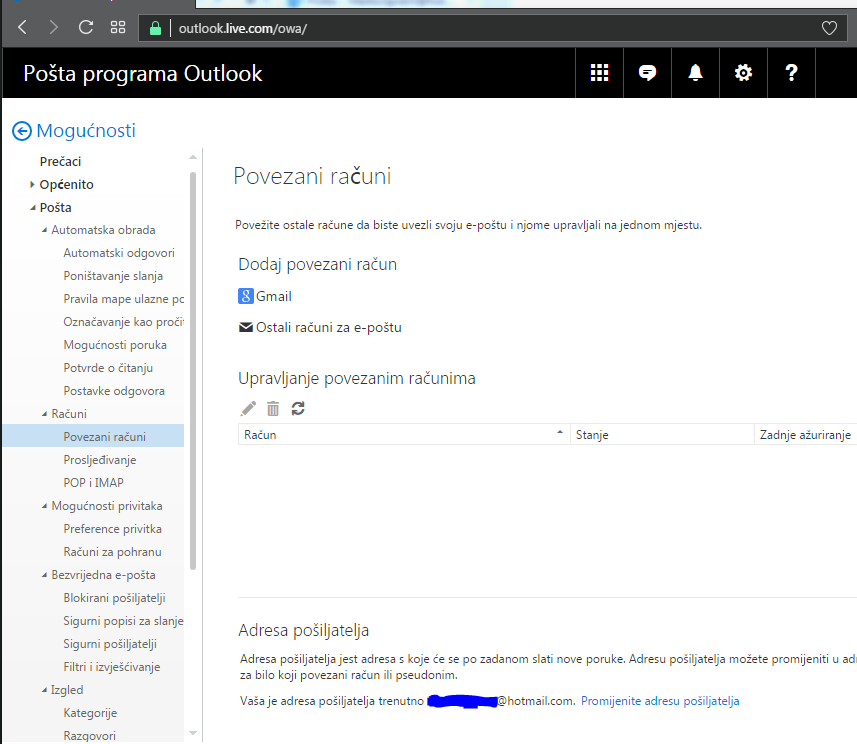
Task: Click the refresh connected accounts icon
Action: click(298, 408)
